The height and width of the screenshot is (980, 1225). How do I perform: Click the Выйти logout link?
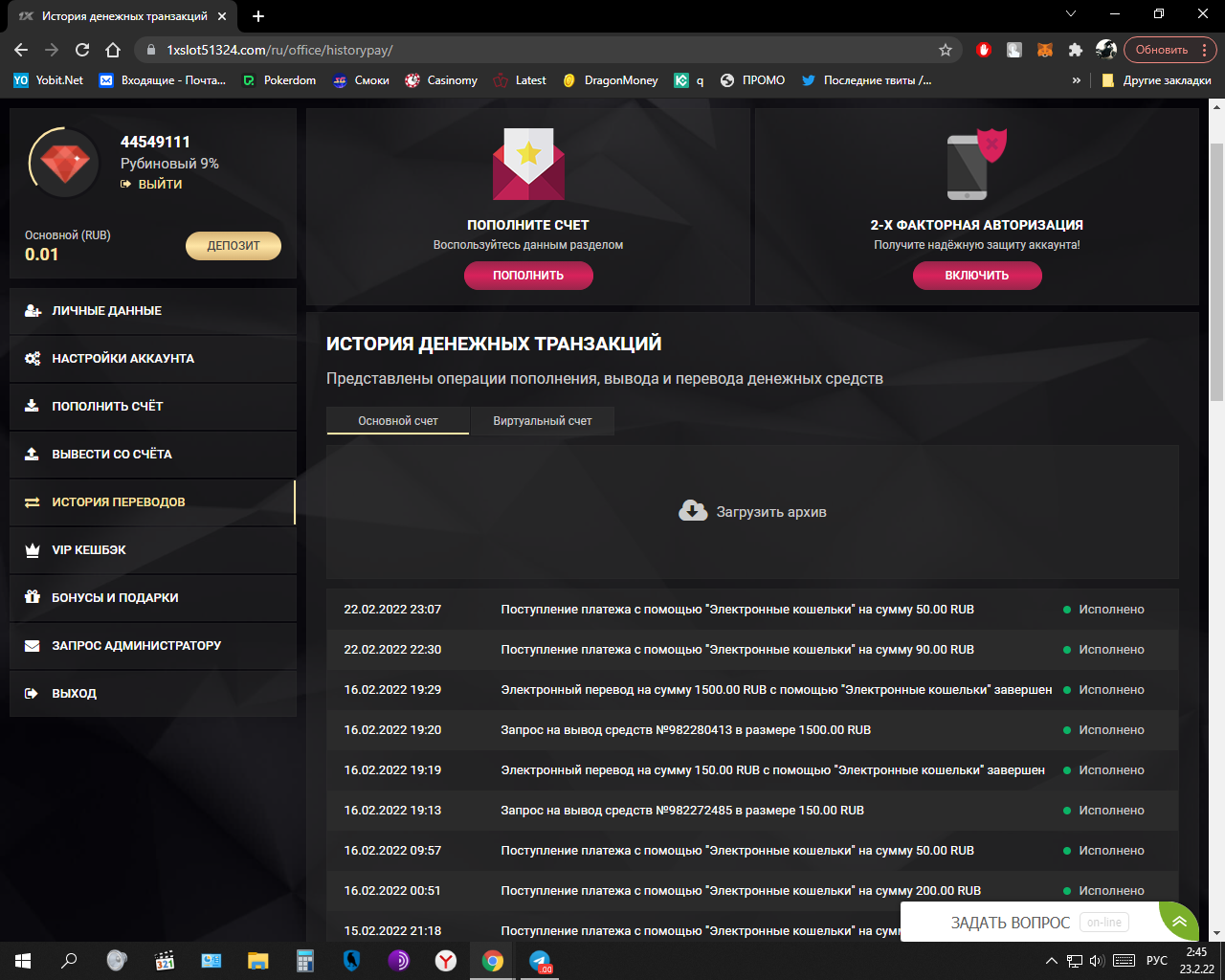[159, 184]
